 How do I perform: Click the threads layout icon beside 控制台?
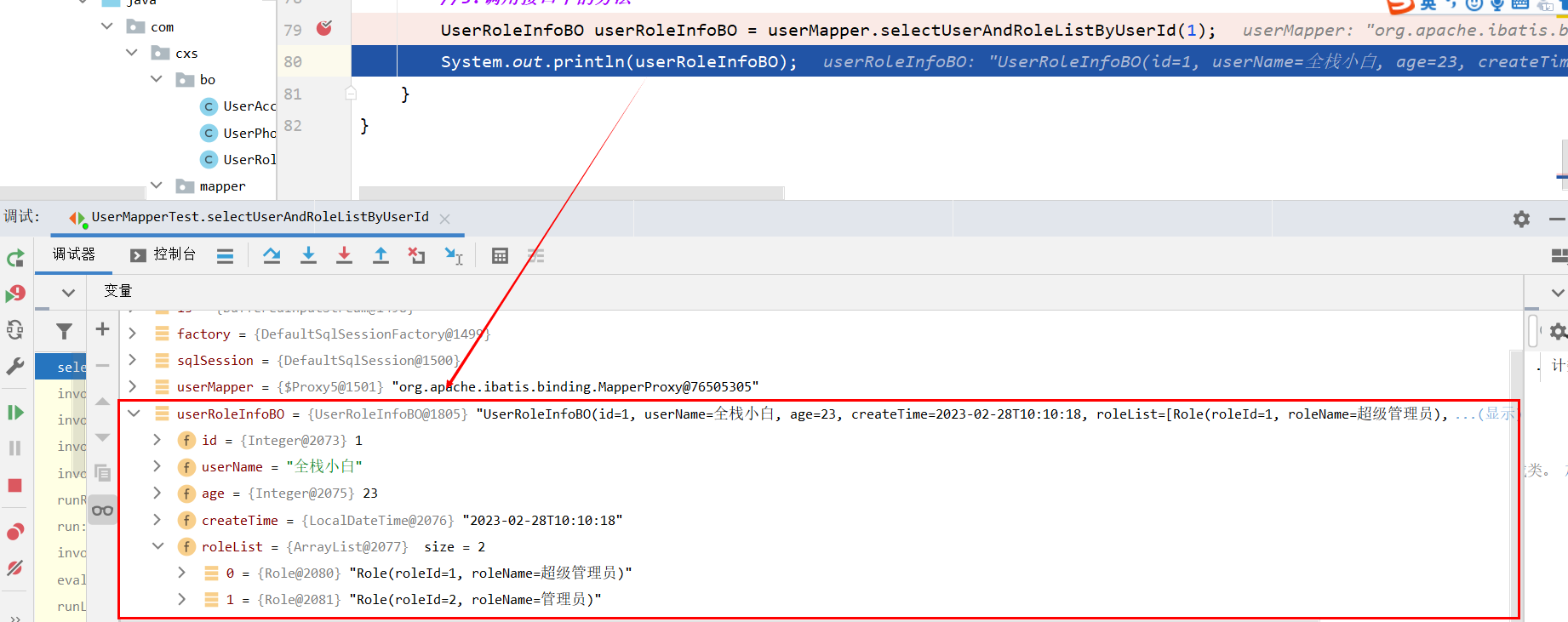[x=225, y=255]
